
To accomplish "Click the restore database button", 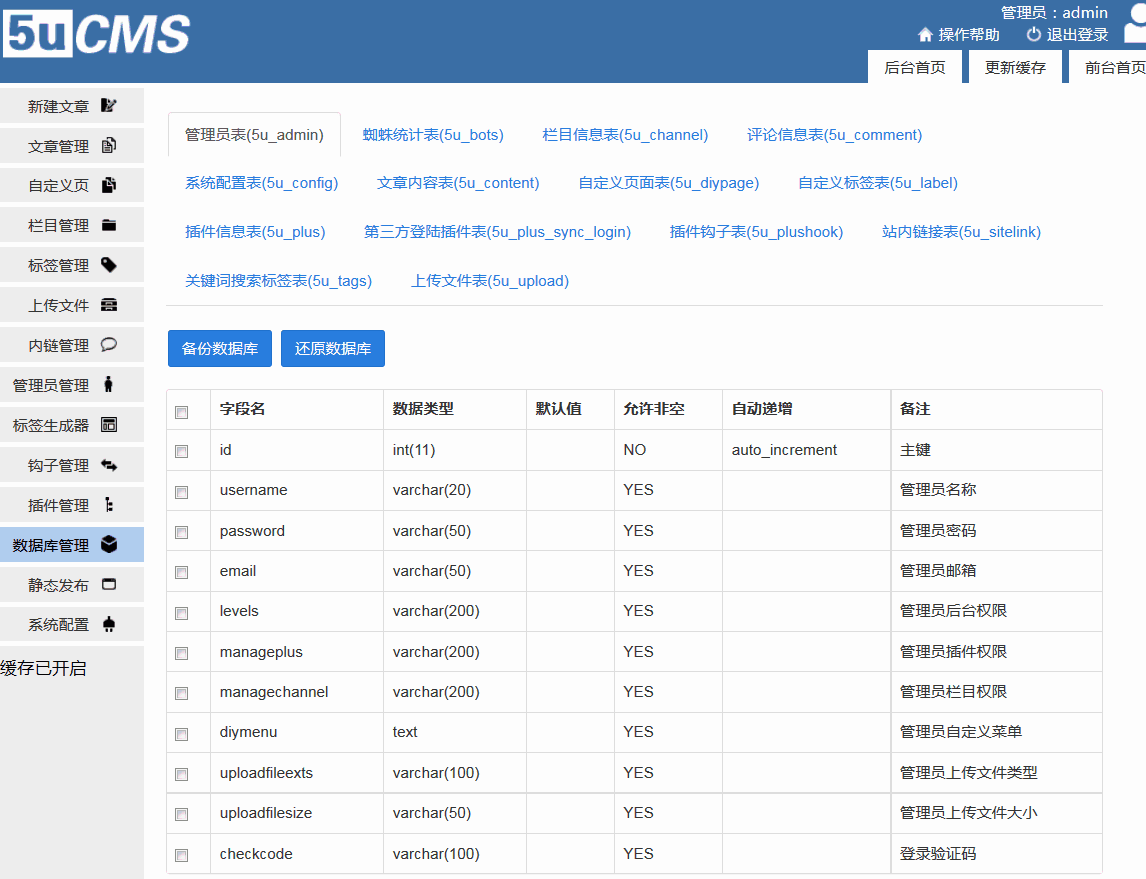I will [x=333, y=349].
